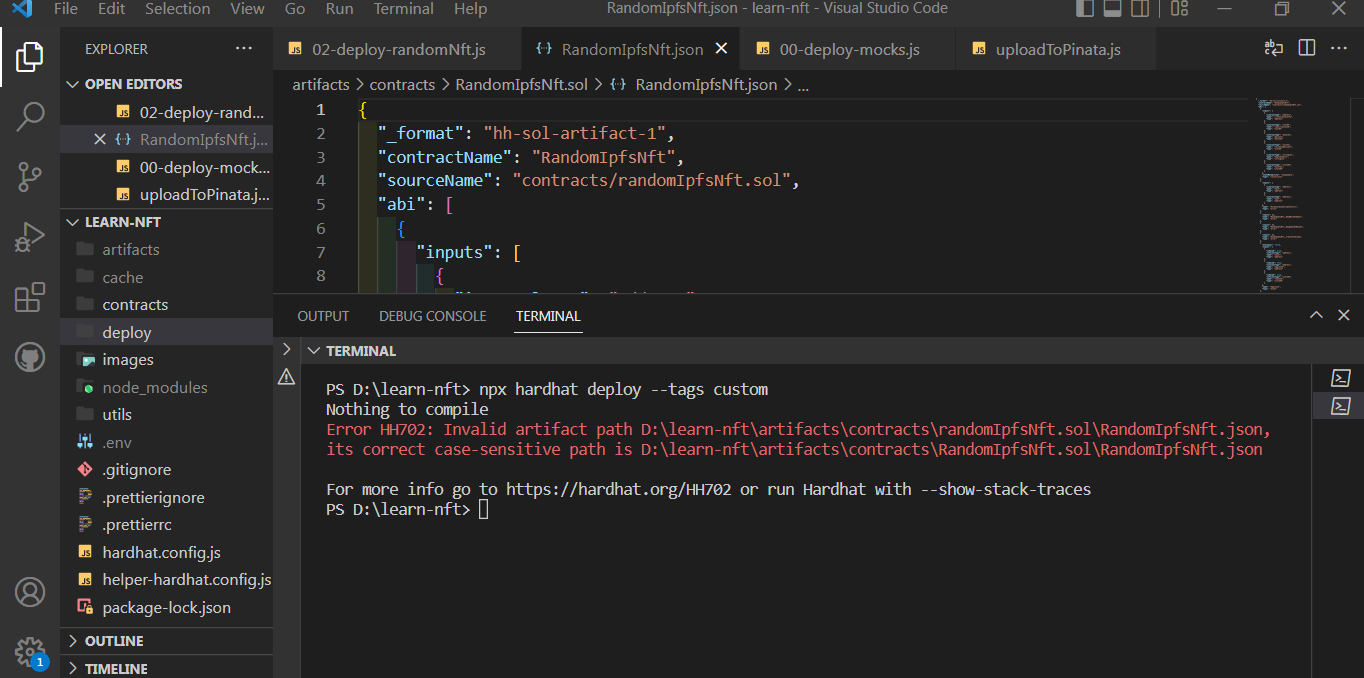This screenshot has width=1364, height=678.
Task: Click the VS Code logo in the title bar
Action: [22, 9]
